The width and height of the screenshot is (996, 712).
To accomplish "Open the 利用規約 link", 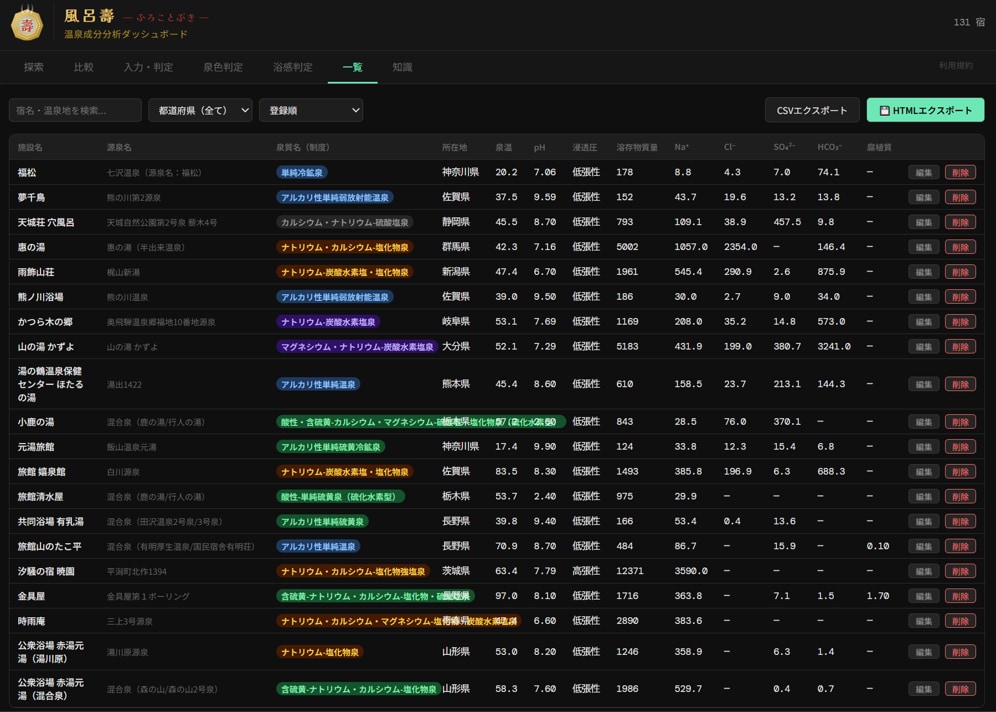I will [955, 65].
